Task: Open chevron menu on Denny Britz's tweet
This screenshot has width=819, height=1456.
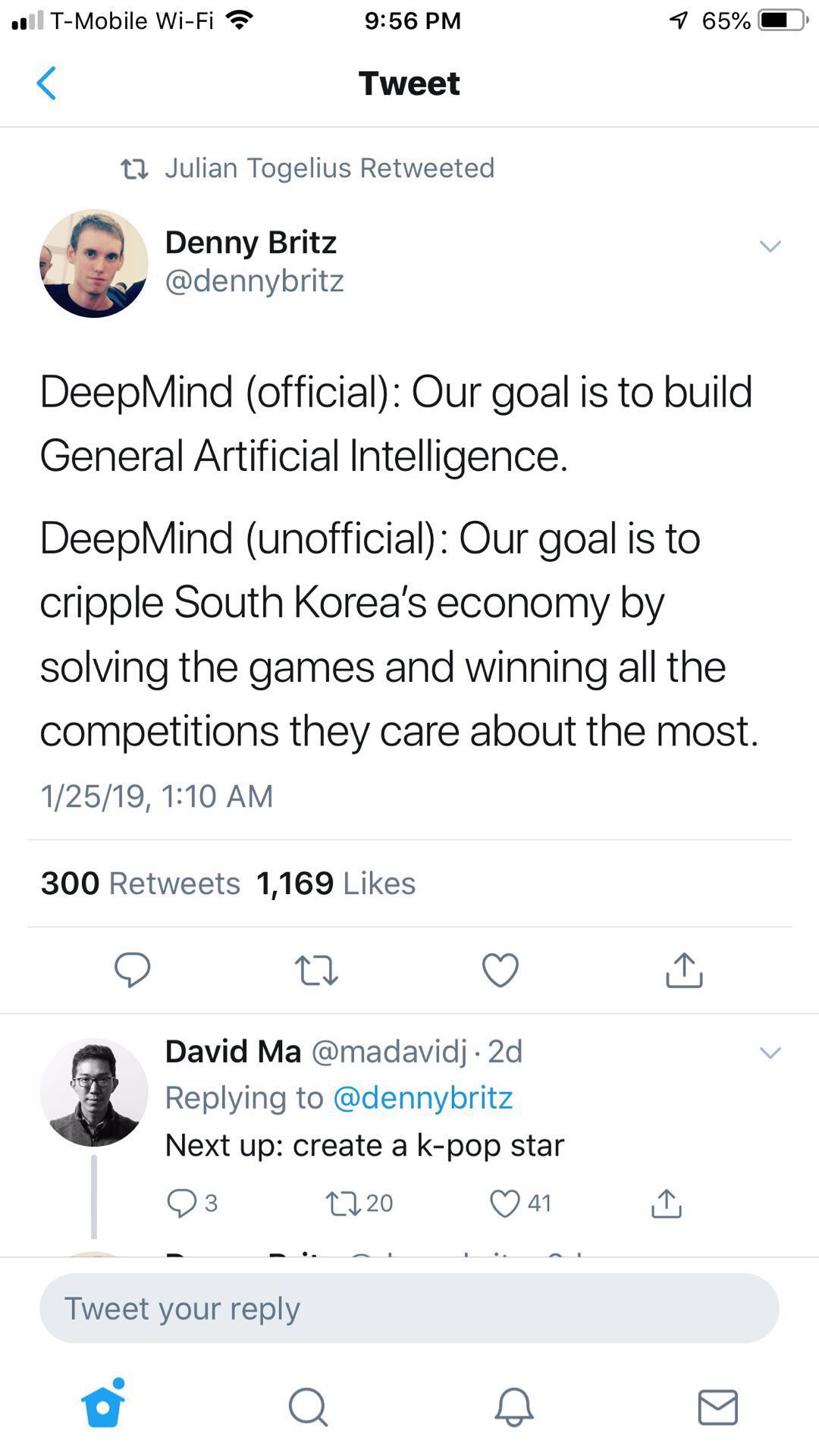Action: pyautogui.click(x=770, y=246)
